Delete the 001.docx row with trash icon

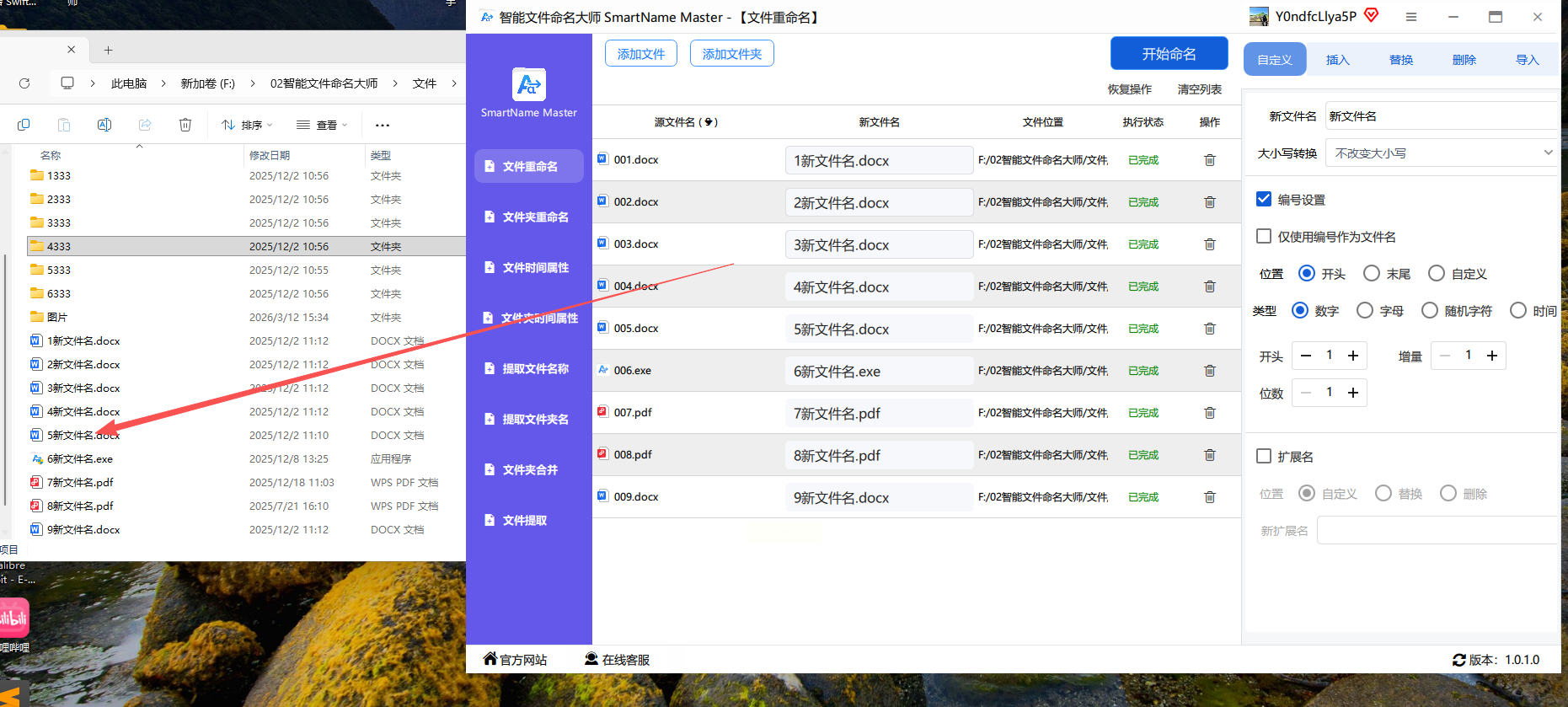(x=1209, y=160)
